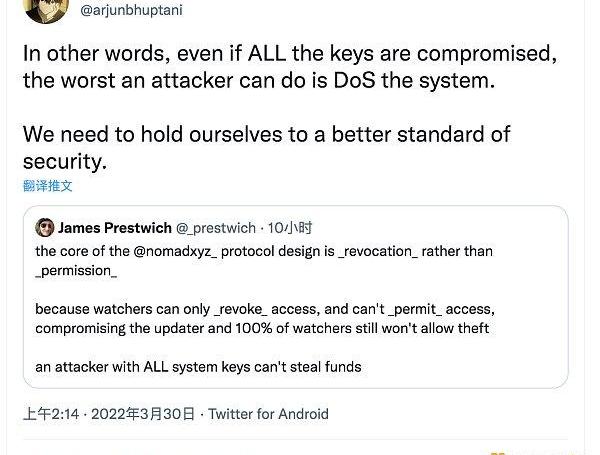Open the Twitter for Android source link
600x455 pixels.
click(x=268, y=413)
